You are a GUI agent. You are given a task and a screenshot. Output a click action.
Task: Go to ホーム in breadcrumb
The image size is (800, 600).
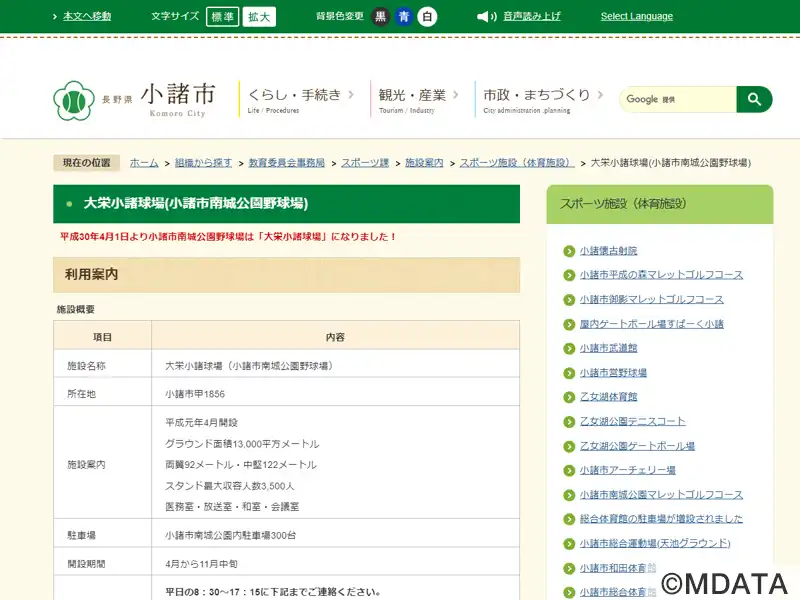144,162
